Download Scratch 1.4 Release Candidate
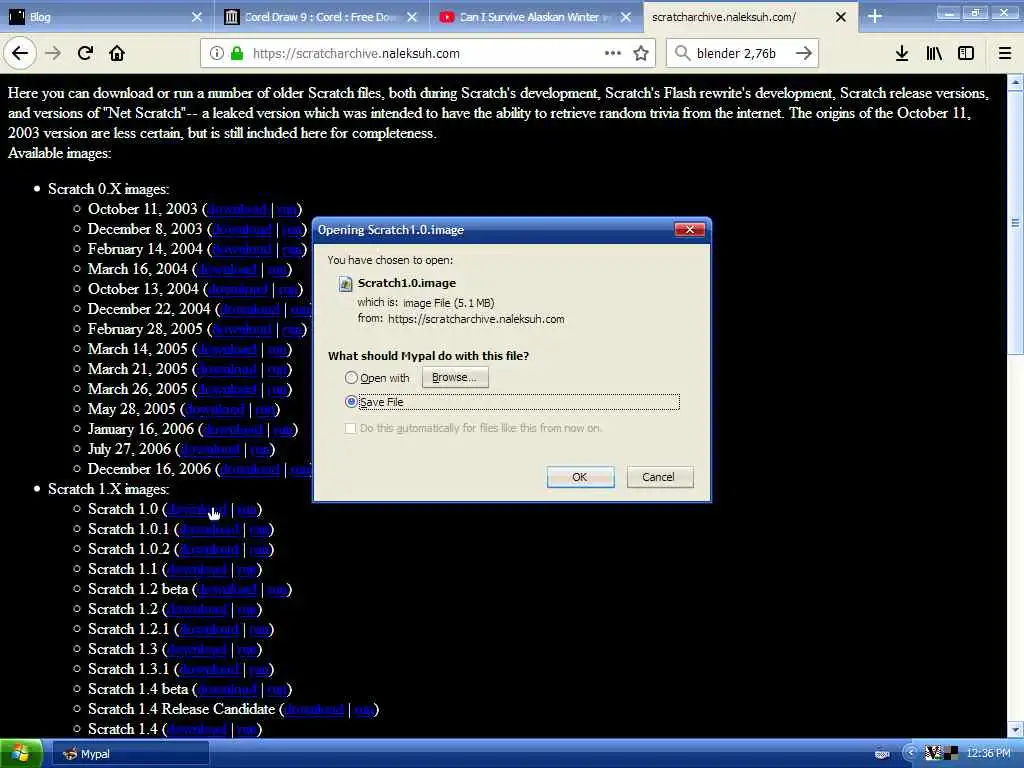Viewport: 1024px width, 768px height. coord(313,709)
